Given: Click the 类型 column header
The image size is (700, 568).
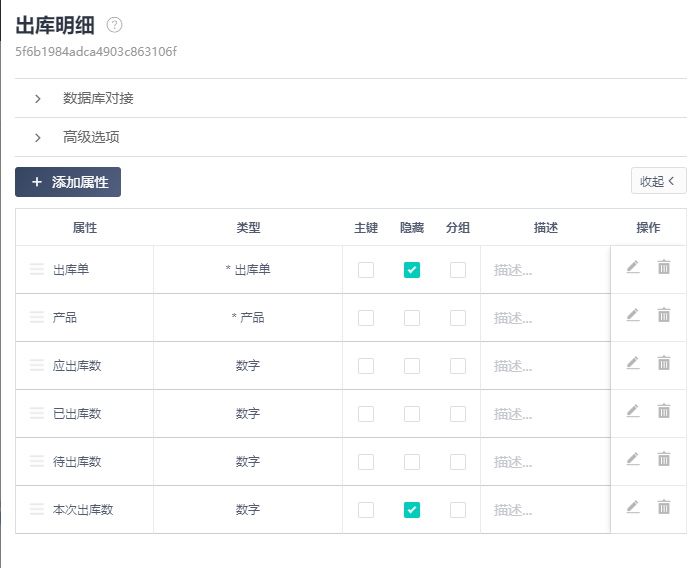Looking at the screenshot, I should 248,228.
